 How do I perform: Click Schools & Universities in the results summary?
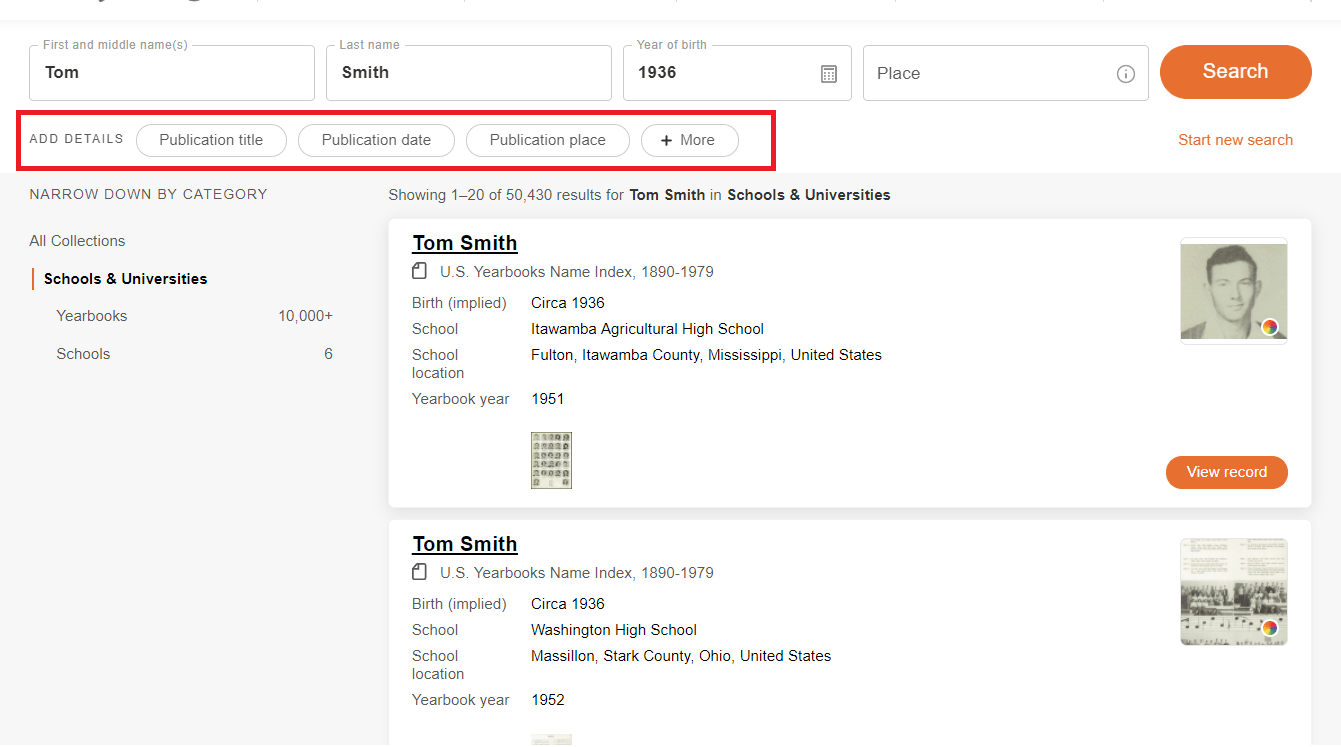point(808,195)
